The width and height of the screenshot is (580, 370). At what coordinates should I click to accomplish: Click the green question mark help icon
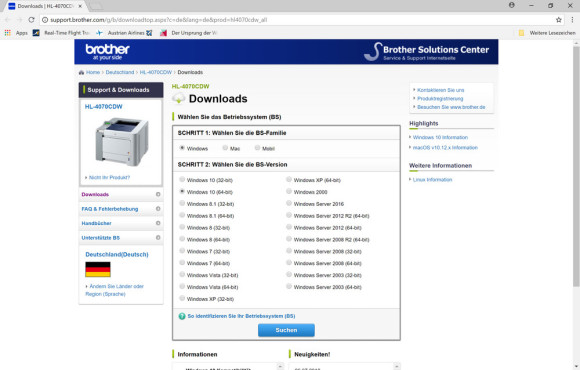tap(182, 316)
